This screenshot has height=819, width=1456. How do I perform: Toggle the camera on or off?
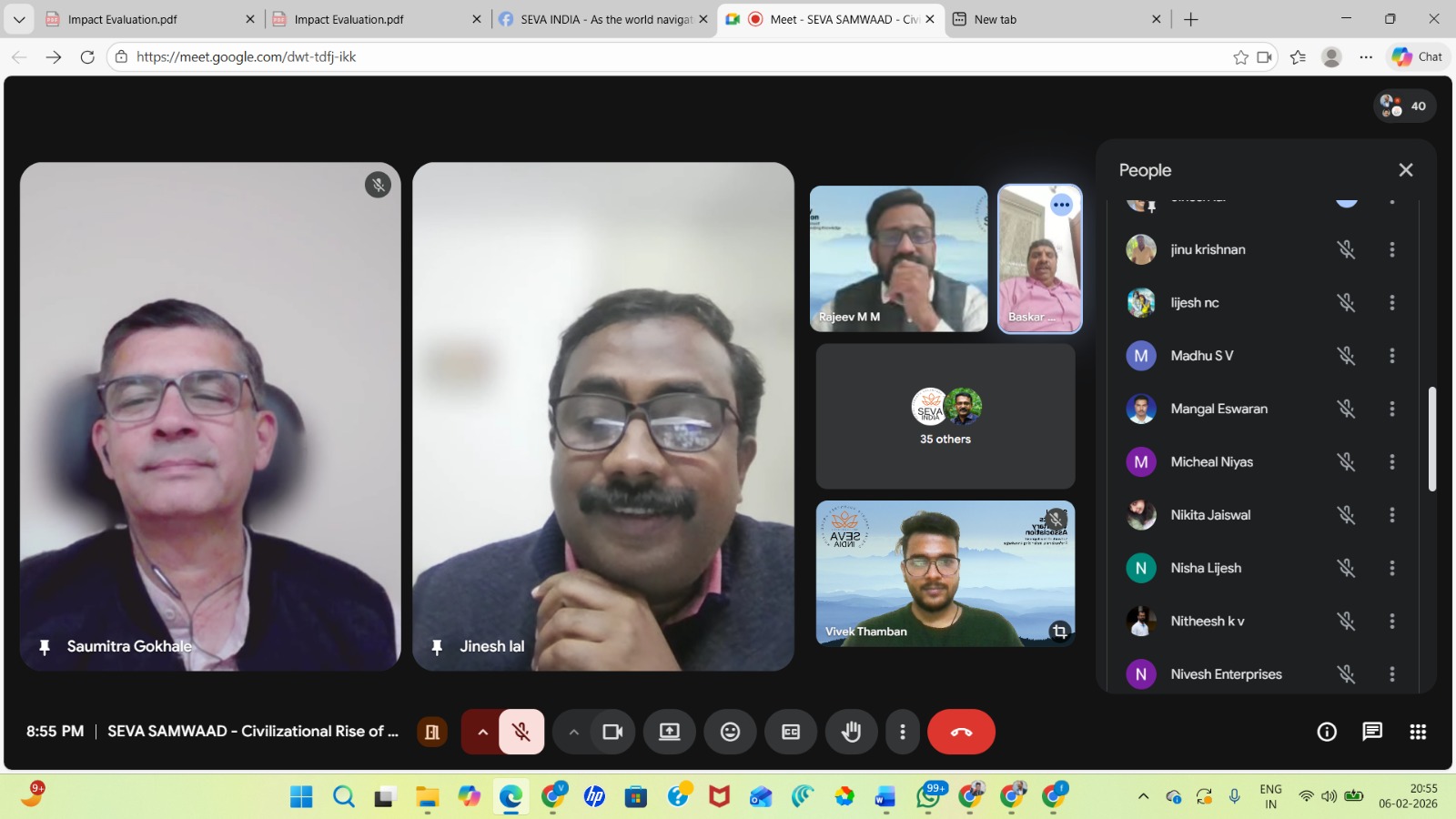[612, 732]
